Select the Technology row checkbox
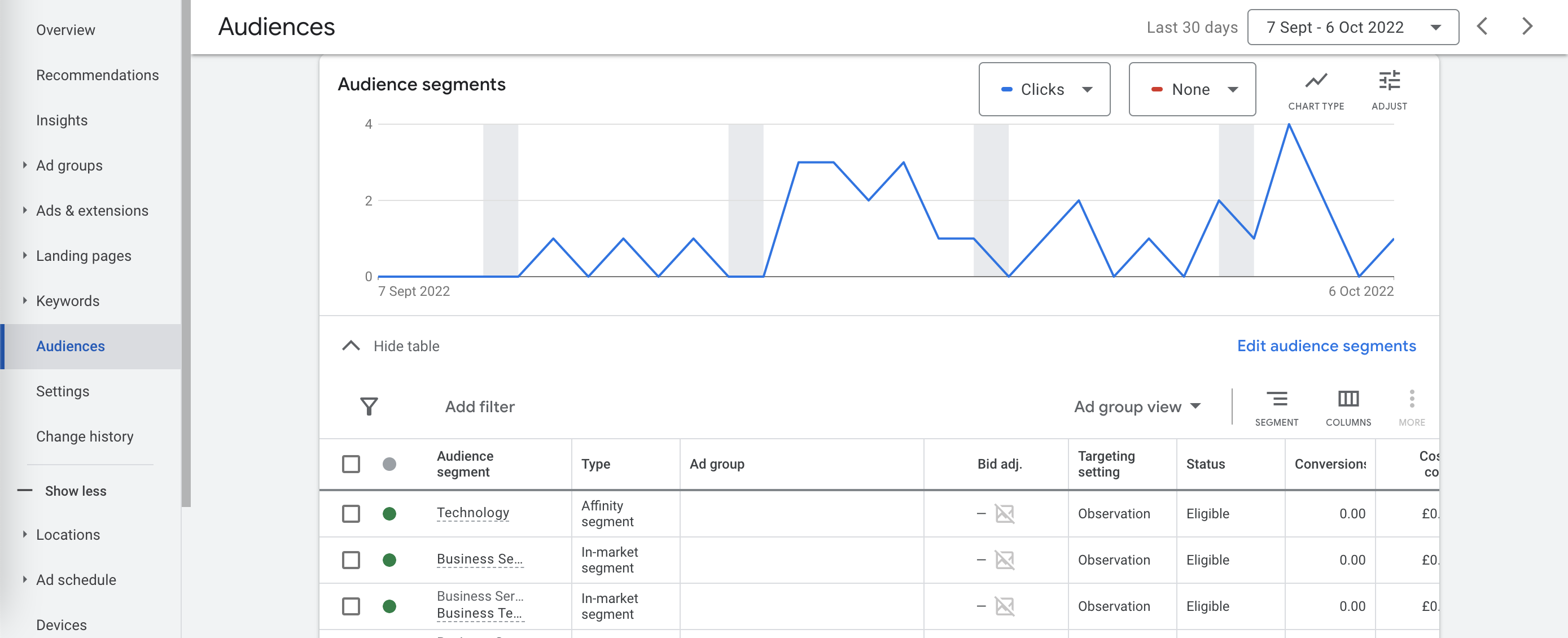The image size is (1568, 638). click(351, 513)
